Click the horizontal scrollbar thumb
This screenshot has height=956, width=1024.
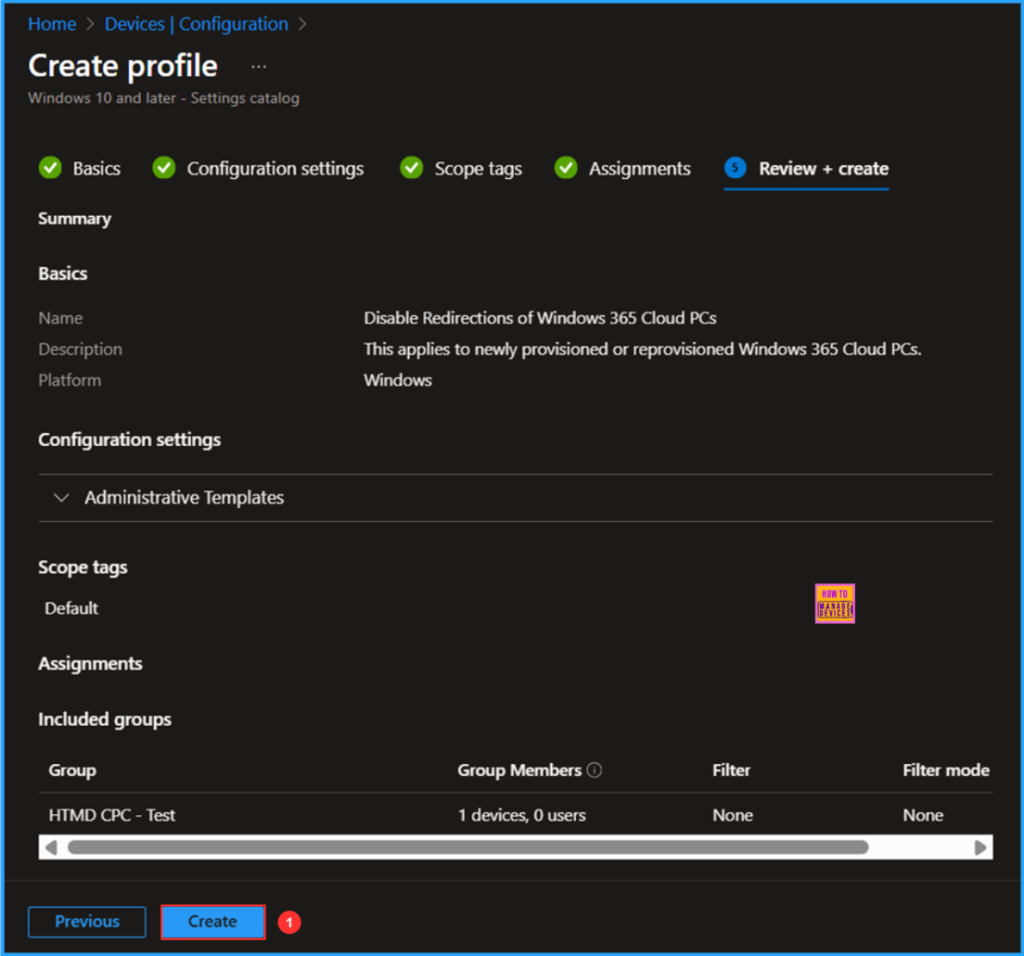[468, 848]
